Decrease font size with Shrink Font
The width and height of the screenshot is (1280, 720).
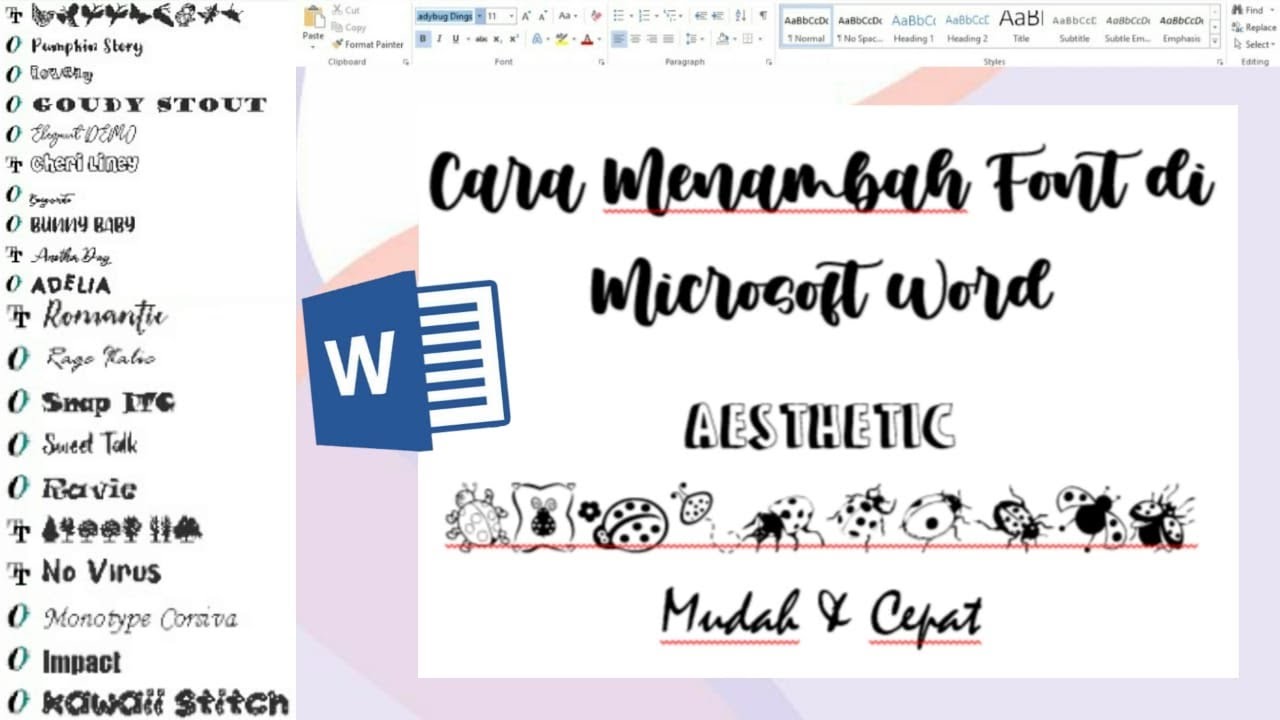(543, 16)
